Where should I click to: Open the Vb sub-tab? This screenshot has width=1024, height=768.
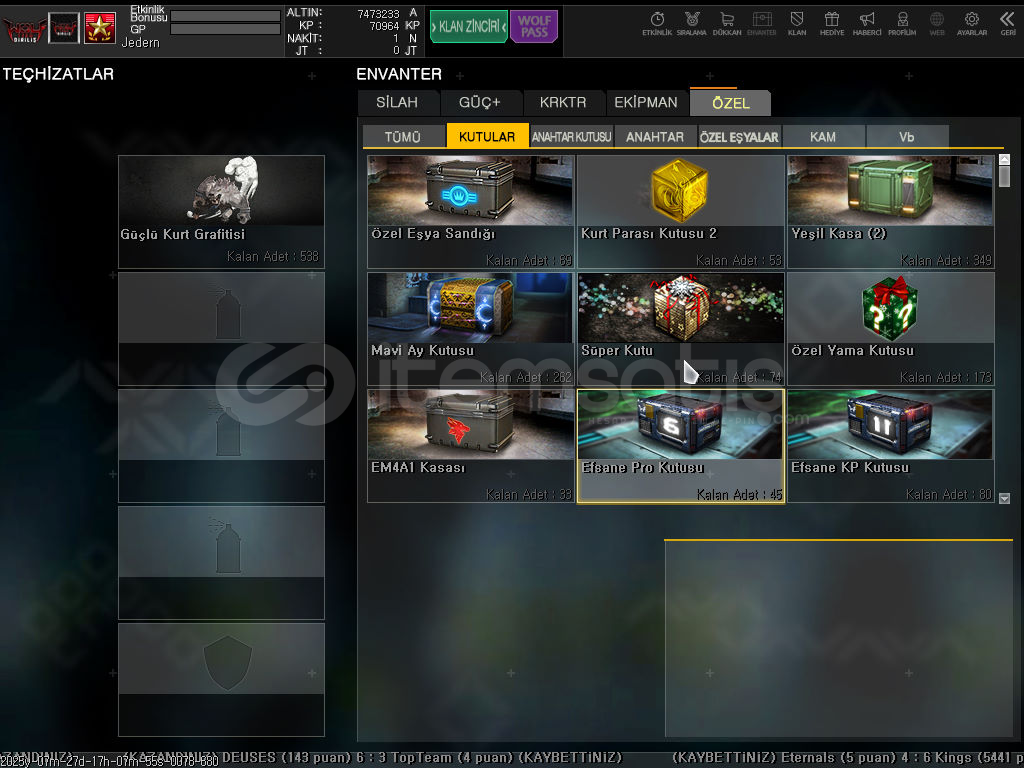(906, 137)
